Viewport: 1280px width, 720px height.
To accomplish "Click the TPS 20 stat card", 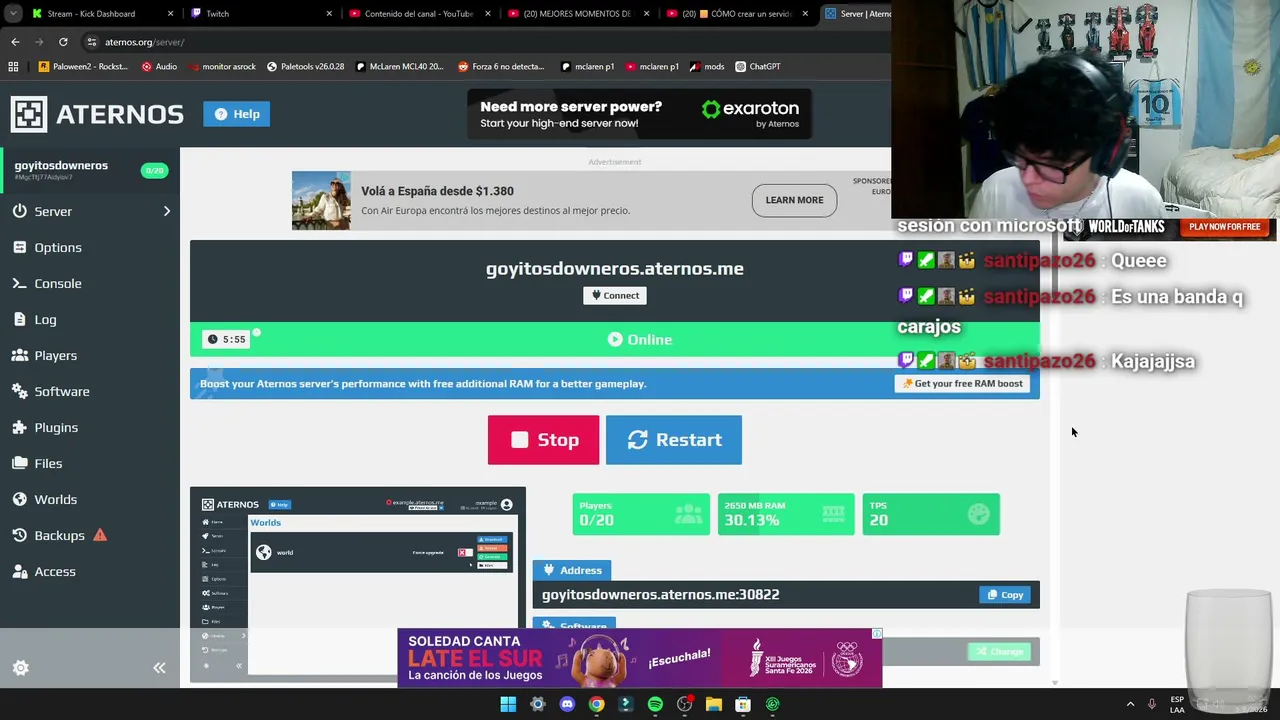I will (x=931, y=514).
